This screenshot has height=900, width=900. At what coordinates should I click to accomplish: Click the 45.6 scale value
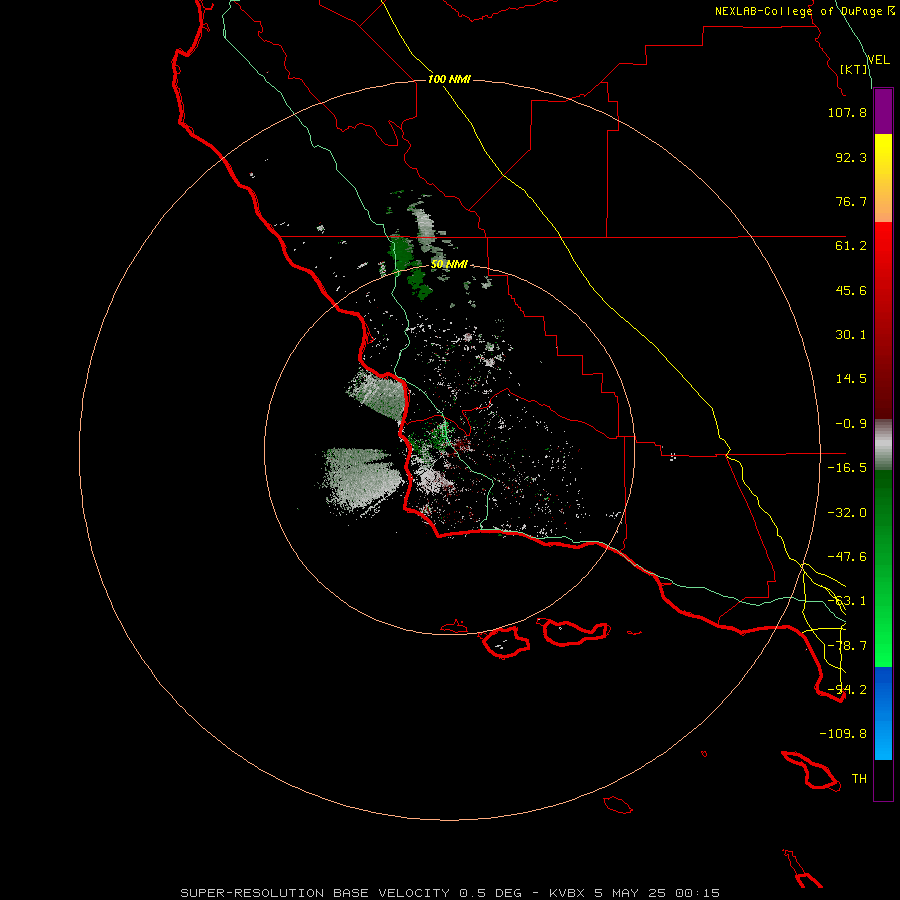851,290
